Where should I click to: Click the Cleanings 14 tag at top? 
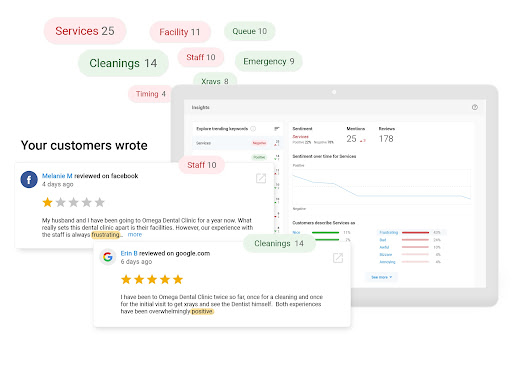click(123, 63)
